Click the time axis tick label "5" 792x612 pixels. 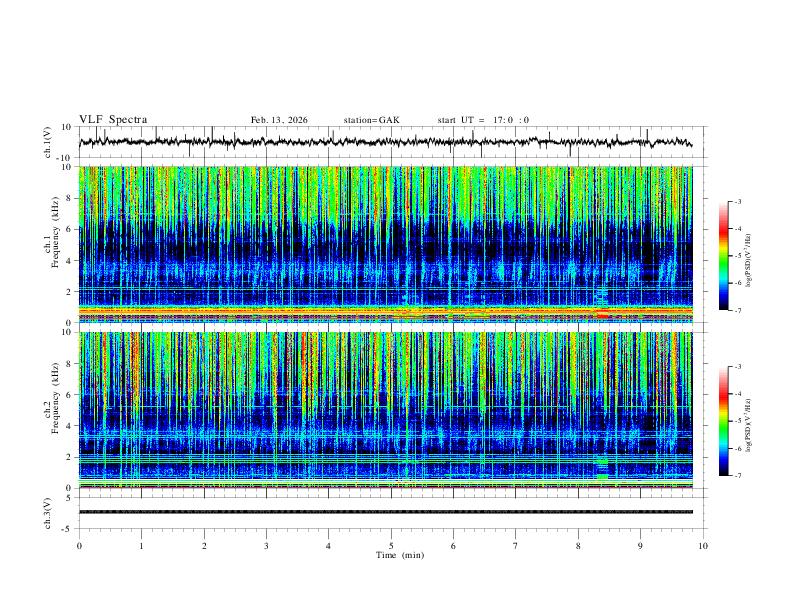tap(391, 546)
